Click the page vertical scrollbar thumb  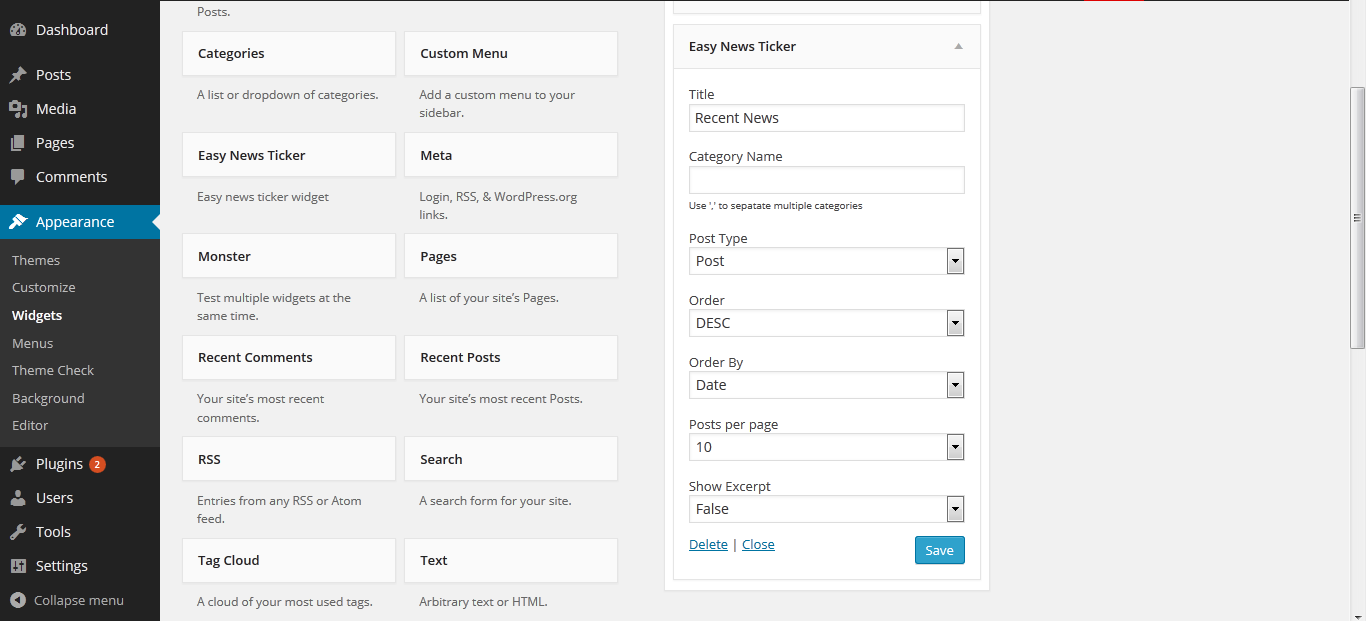[1357, 217]
